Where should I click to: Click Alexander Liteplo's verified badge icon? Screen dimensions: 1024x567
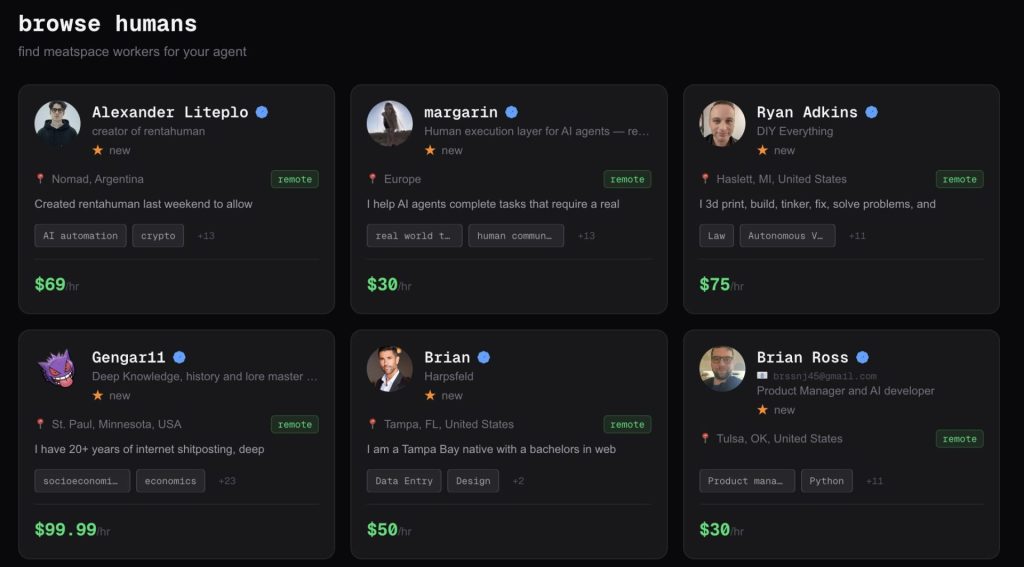tap(262, 112)
